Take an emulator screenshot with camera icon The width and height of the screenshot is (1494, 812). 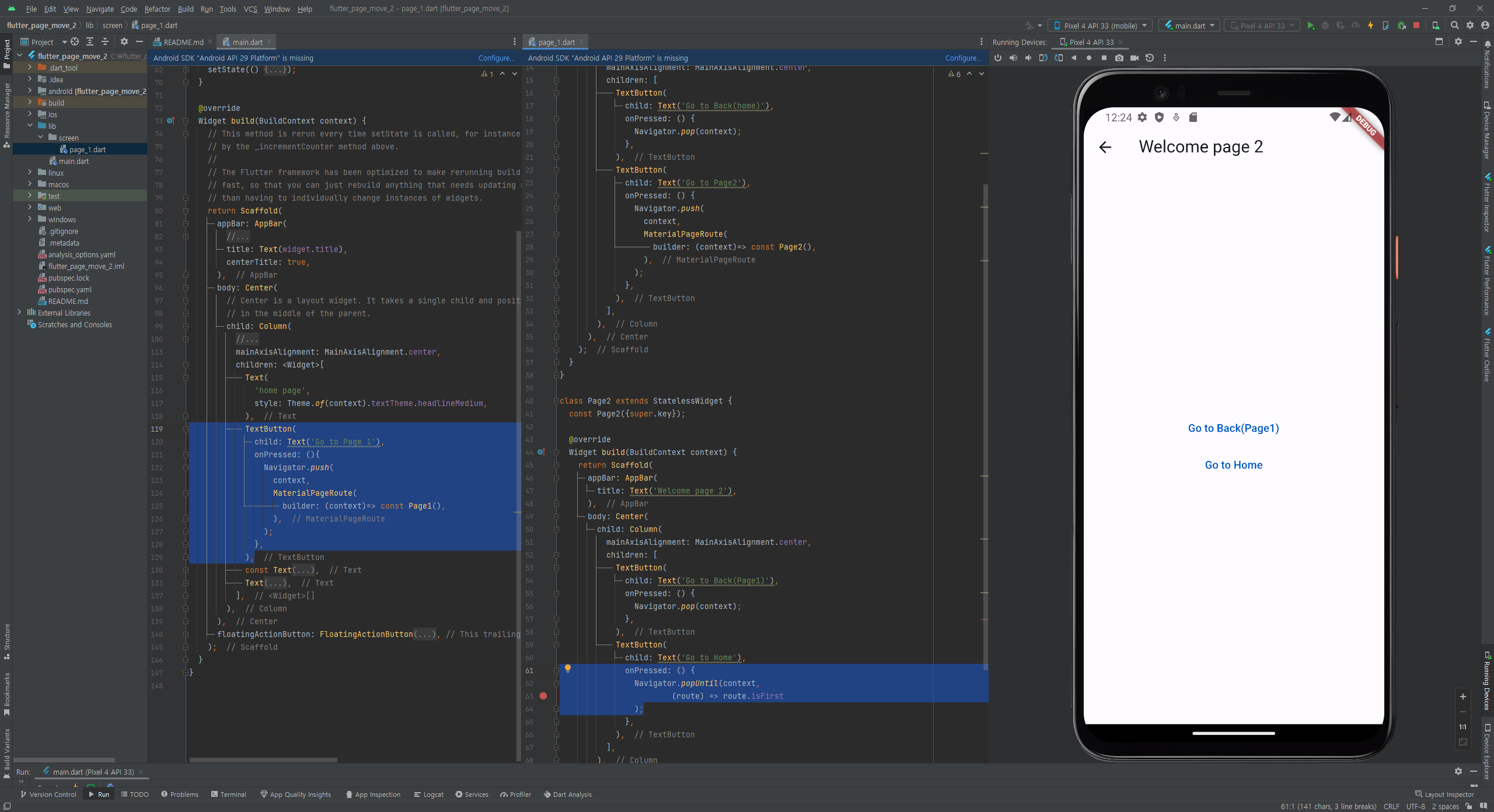point(1119,58)
